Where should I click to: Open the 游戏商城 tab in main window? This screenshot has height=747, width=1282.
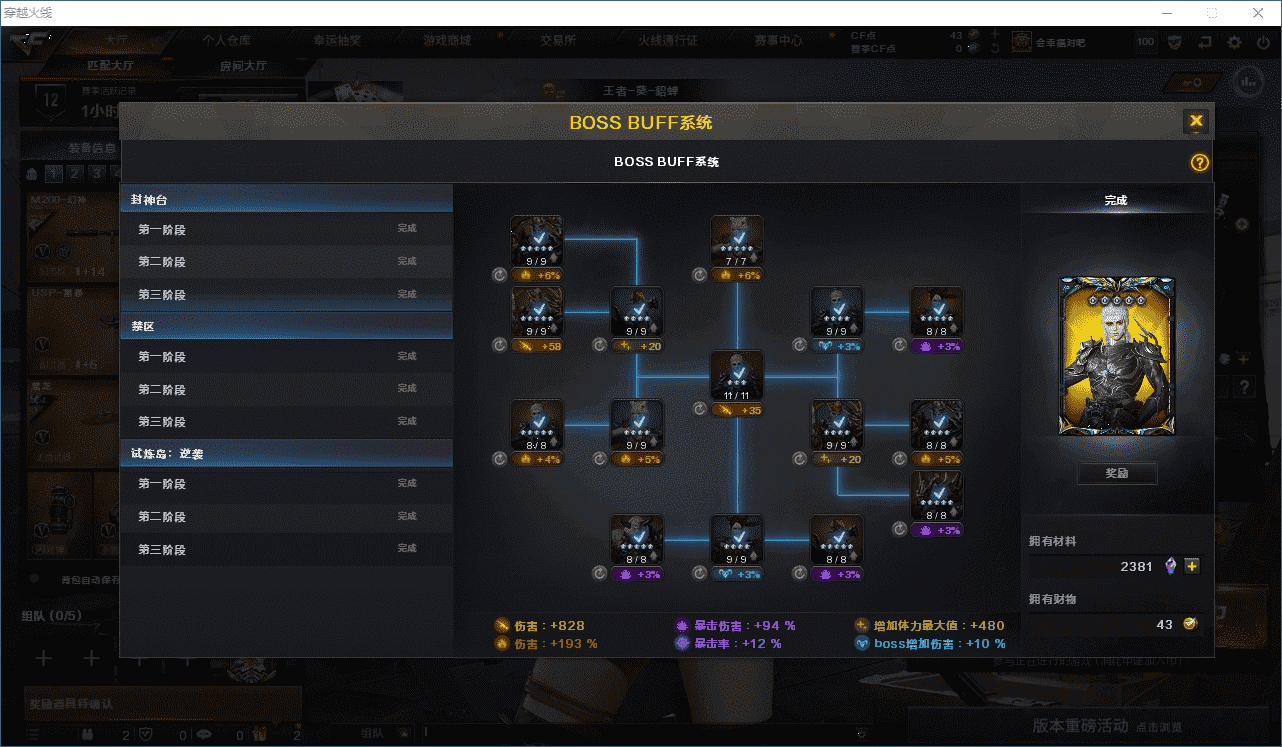447,41
